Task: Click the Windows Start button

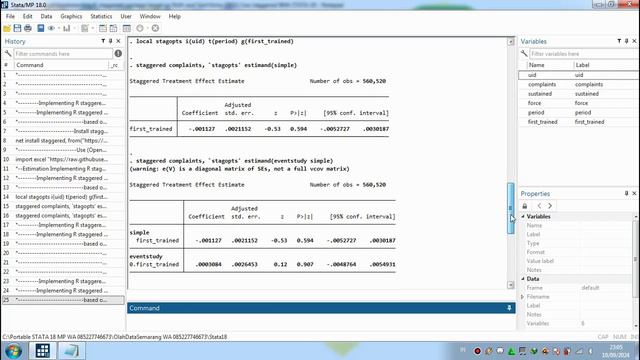Action: click(13, 351)
